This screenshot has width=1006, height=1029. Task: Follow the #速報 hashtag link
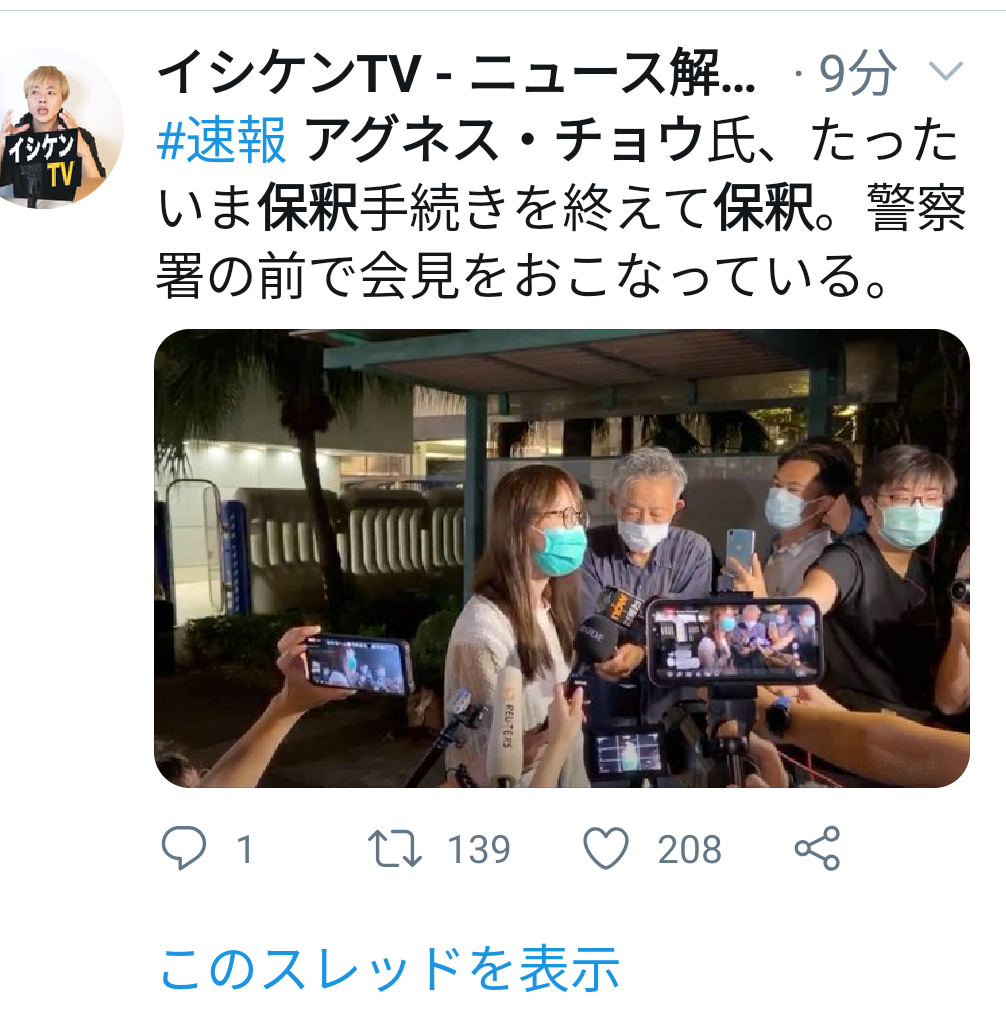(222, 139)
